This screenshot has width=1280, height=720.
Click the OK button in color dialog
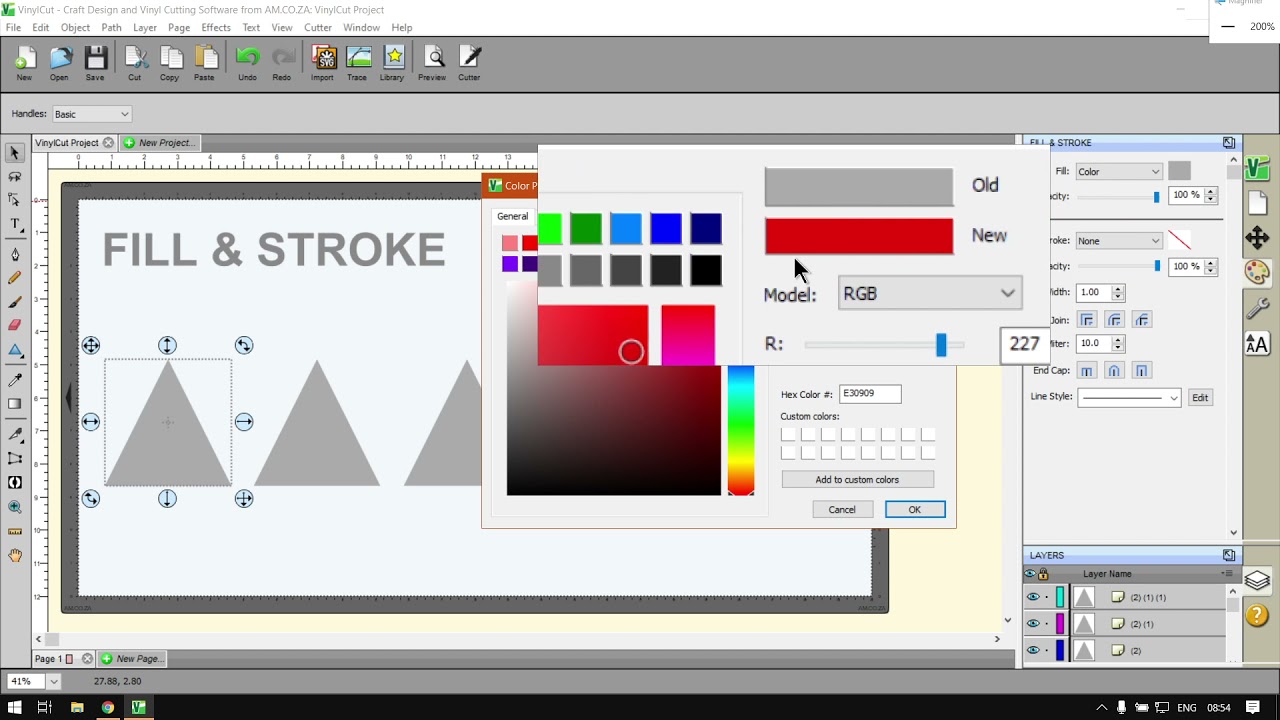coord(915,509)
